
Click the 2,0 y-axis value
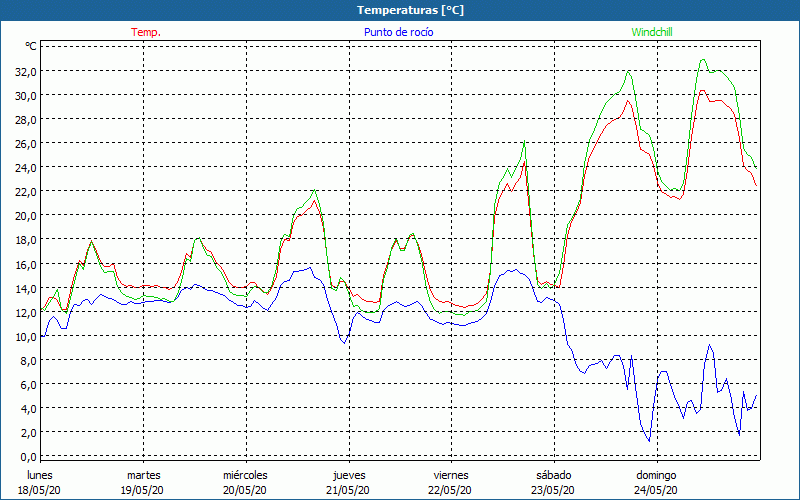pos(28,432)
